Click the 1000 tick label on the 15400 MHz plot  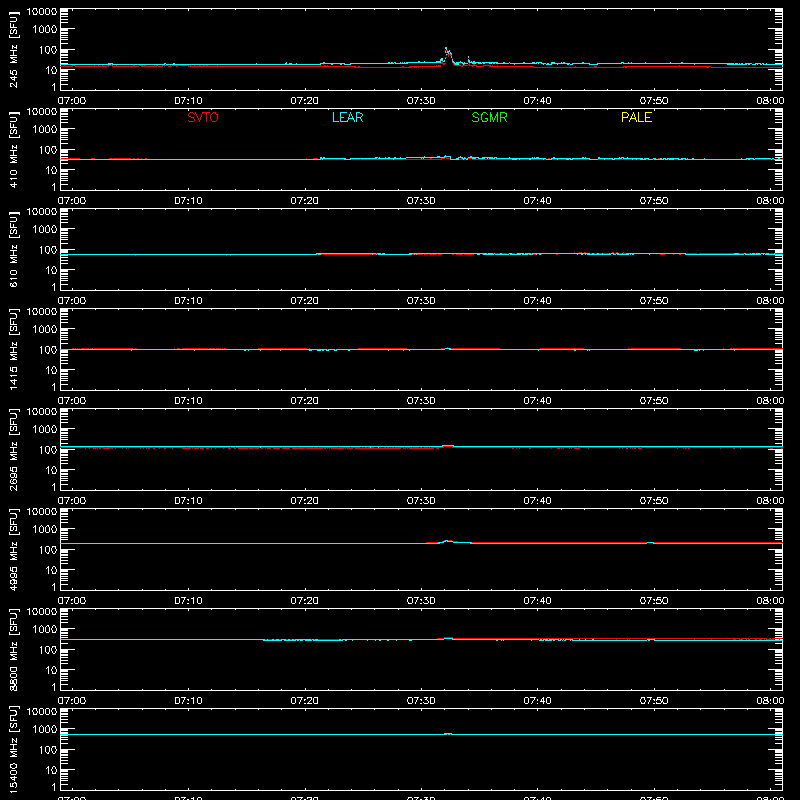pyautogui.click(x=45, y=730)
